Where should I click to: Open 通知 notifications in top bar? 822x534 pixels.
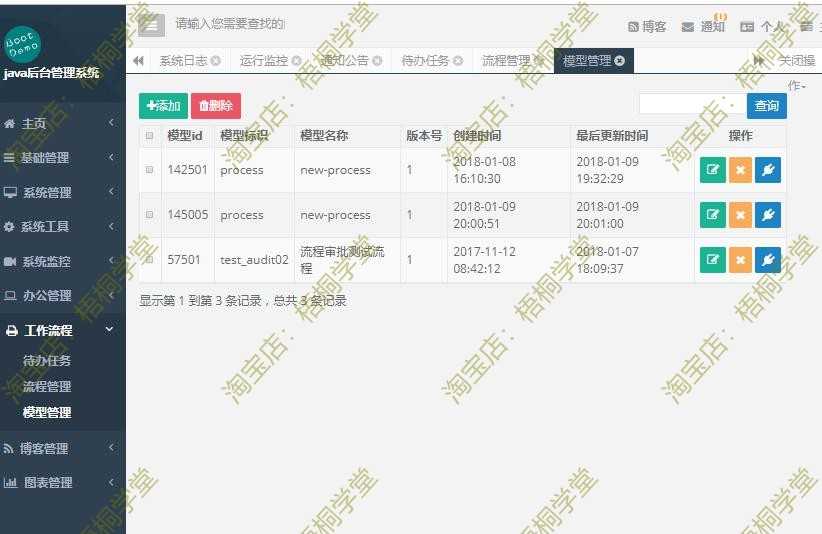[704, 26]
